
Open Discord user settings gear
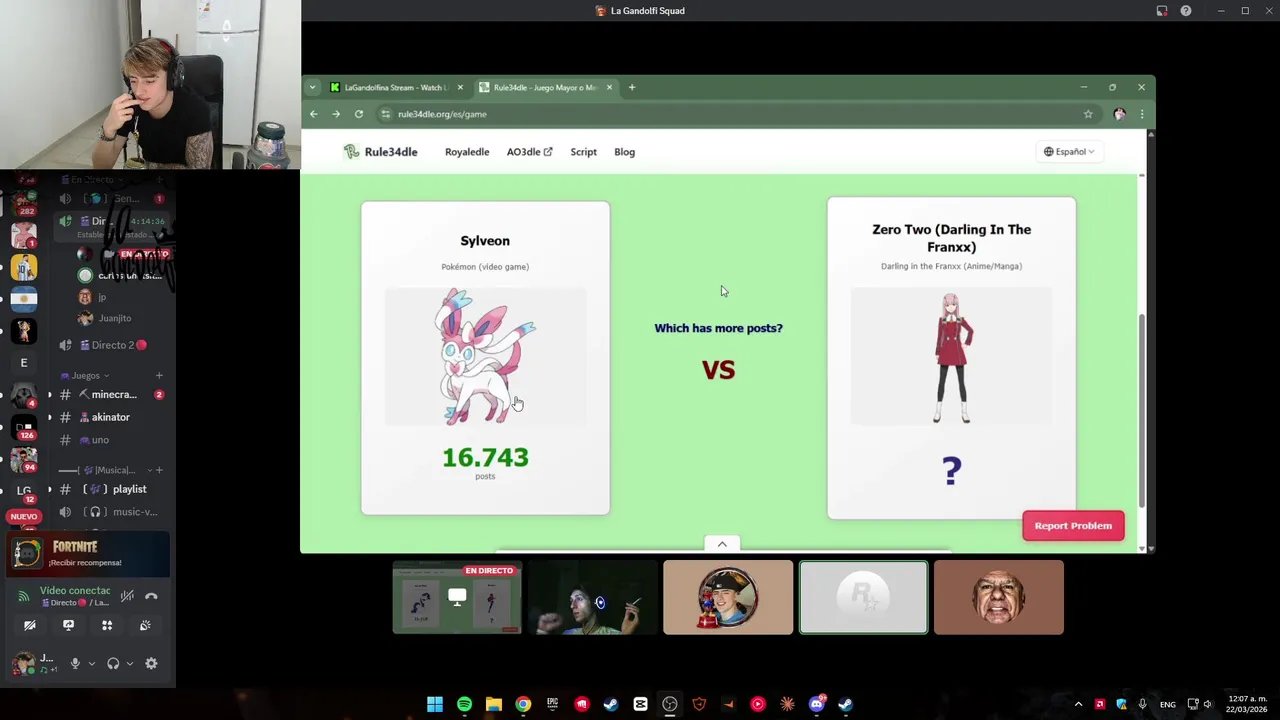click(x=151, y=664)
